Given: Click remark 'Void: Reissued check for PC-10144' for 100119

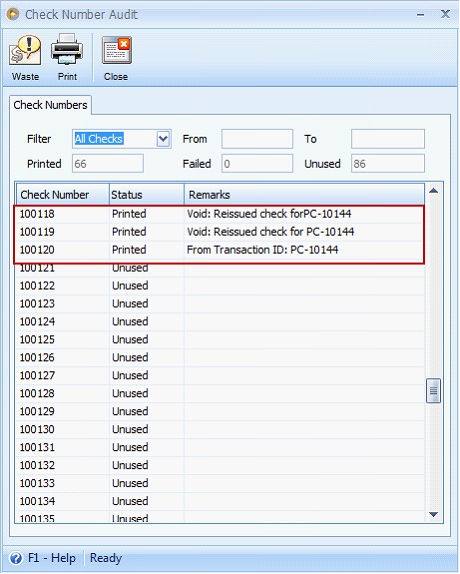Looking at the screenshot, I should pyautogui.click(x=270, y=232).
